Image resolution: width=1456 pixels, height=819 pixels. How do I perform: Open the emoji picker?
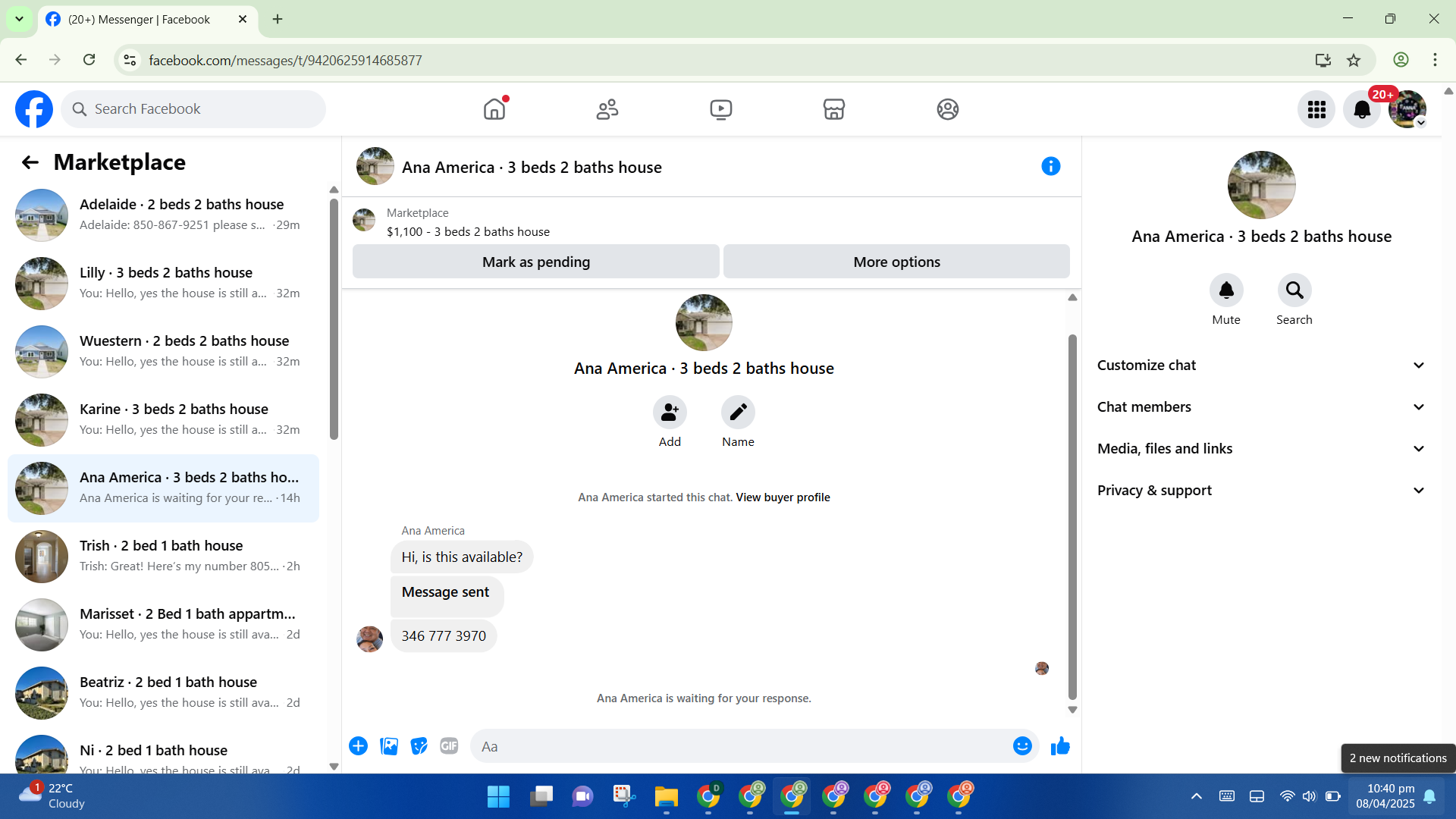1021,746
